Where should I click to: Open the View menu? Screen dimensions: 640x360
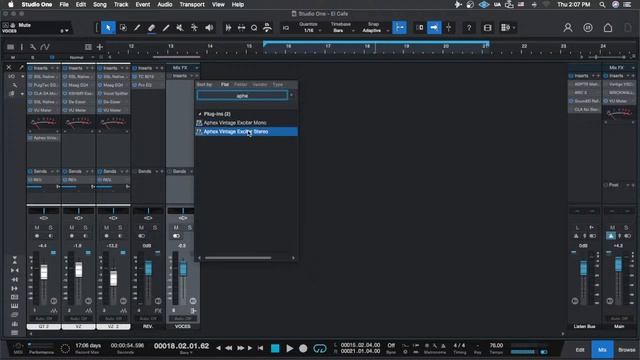pyautogui.click(x=218, y=4)
